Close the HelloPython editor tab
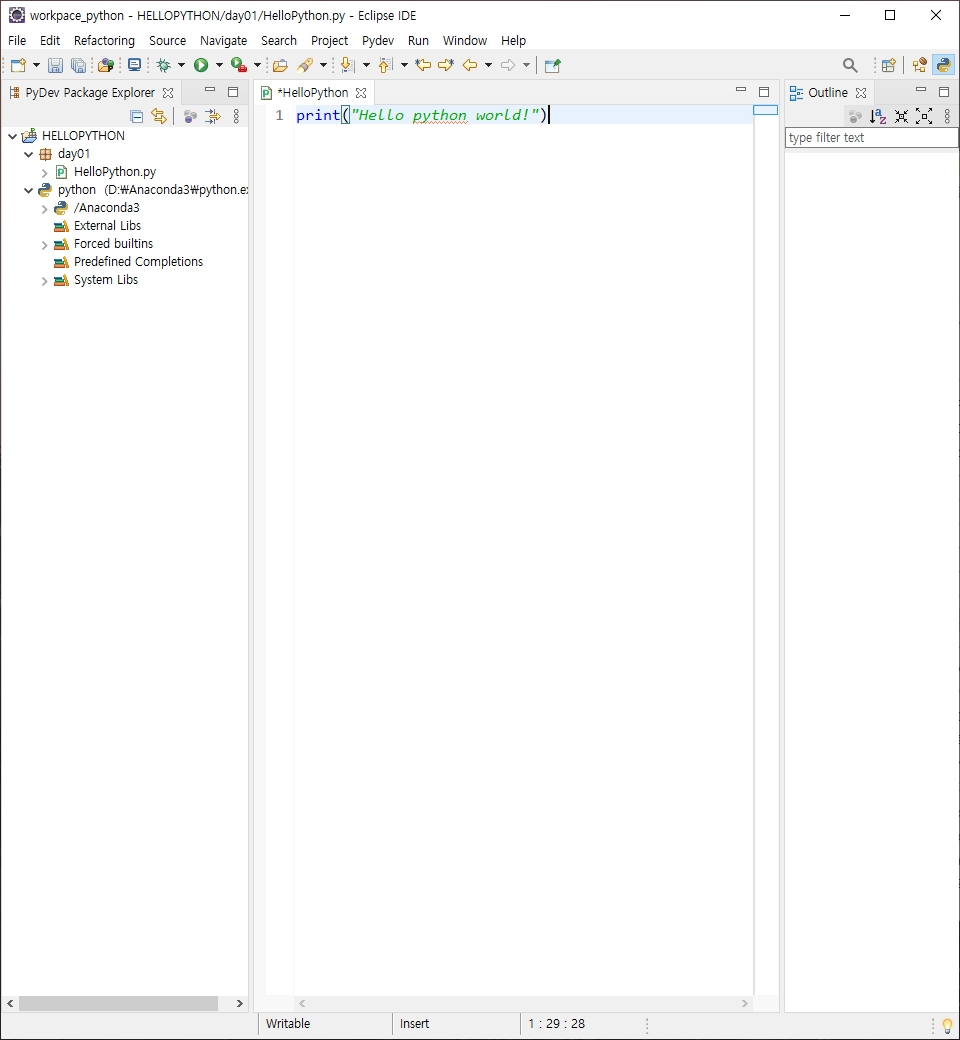The width and height of the screenshot is (960, 1040). 361,93
